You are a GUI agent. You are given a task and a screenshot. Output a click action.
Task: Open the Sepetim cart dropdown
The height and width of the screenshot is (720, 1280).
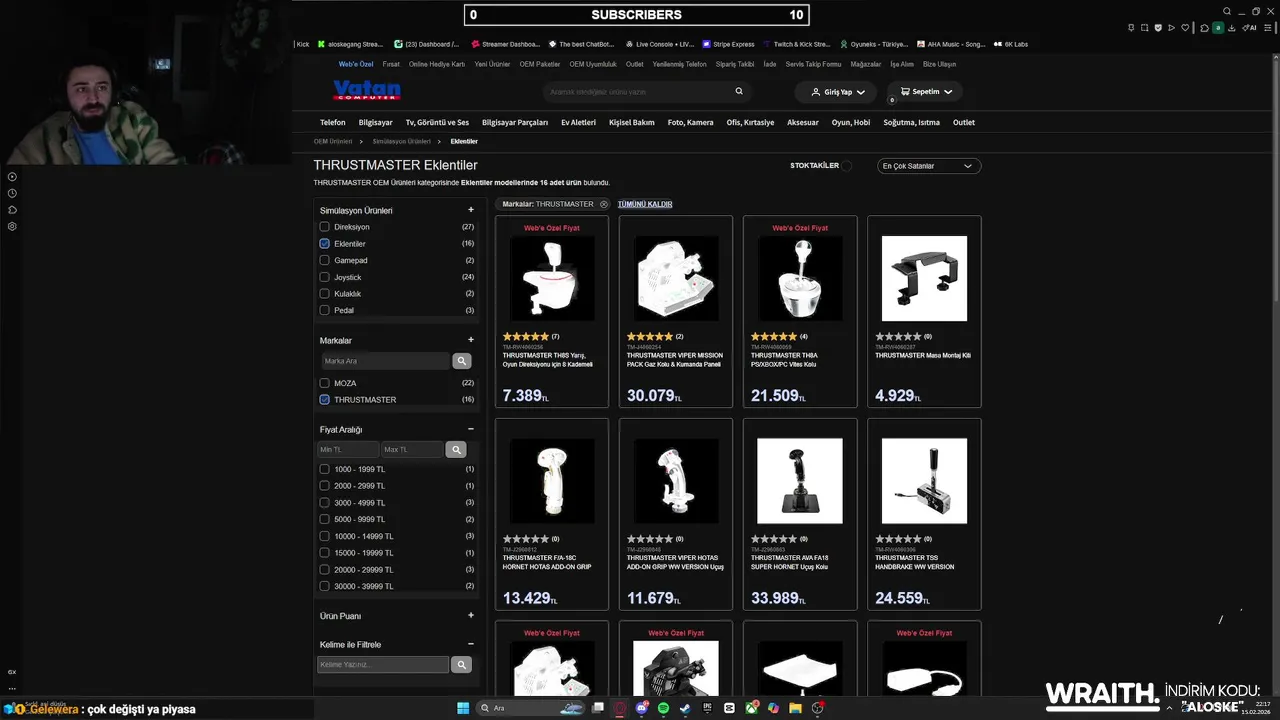click(925, 91)
